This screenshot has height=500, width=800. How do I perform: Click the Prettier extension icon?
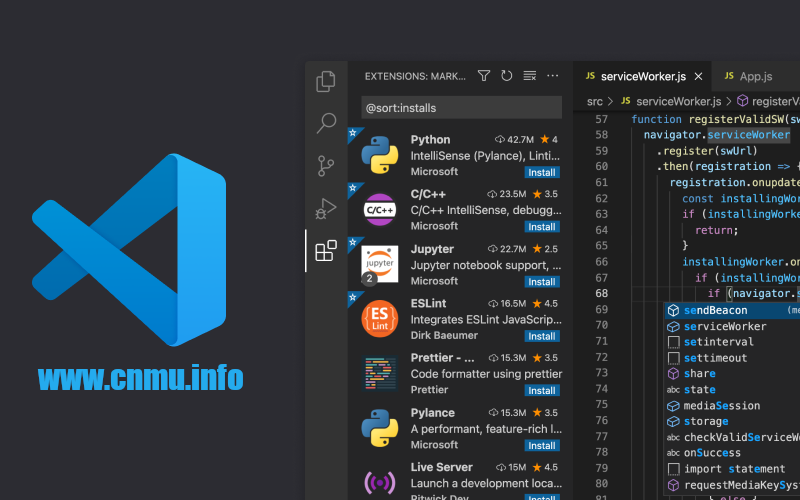380,373
